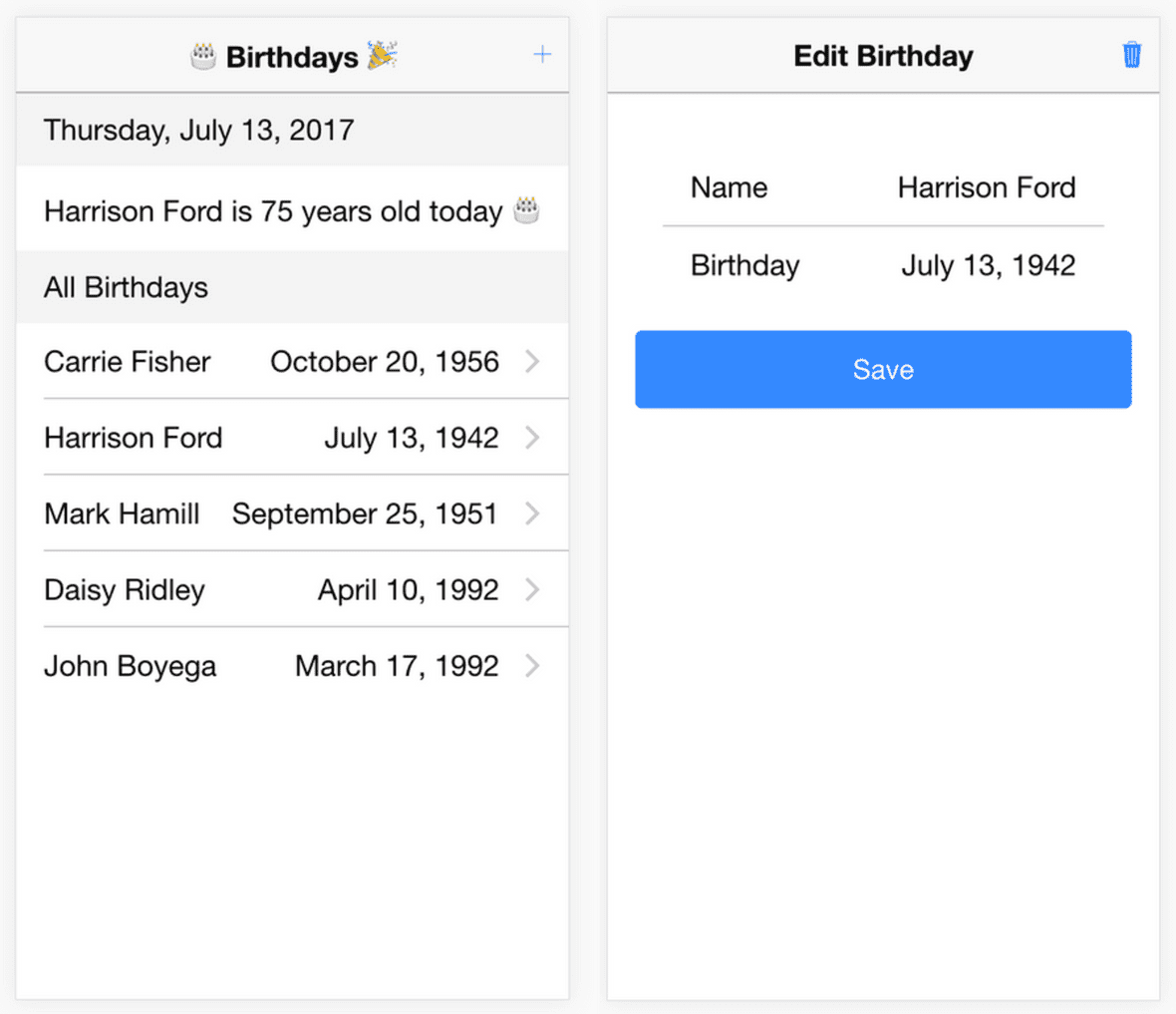The height and width of the screenshot is (1014, 1176).
Task: Tap the trash icon to delete birthday
Action: (1131, 55)
